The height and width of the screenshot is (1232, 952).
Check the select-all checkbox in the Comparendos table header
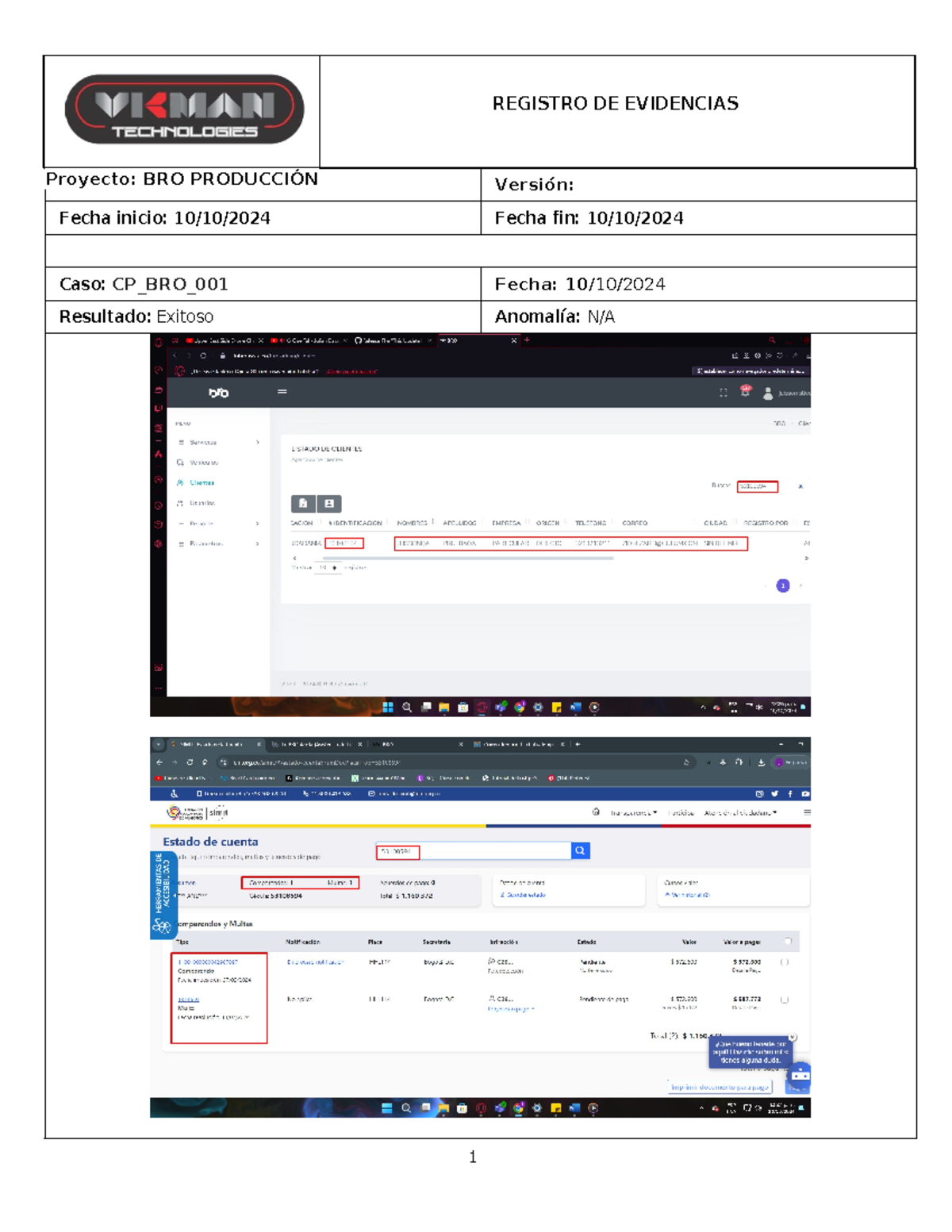pyautogui.click(x=789, y=940)
